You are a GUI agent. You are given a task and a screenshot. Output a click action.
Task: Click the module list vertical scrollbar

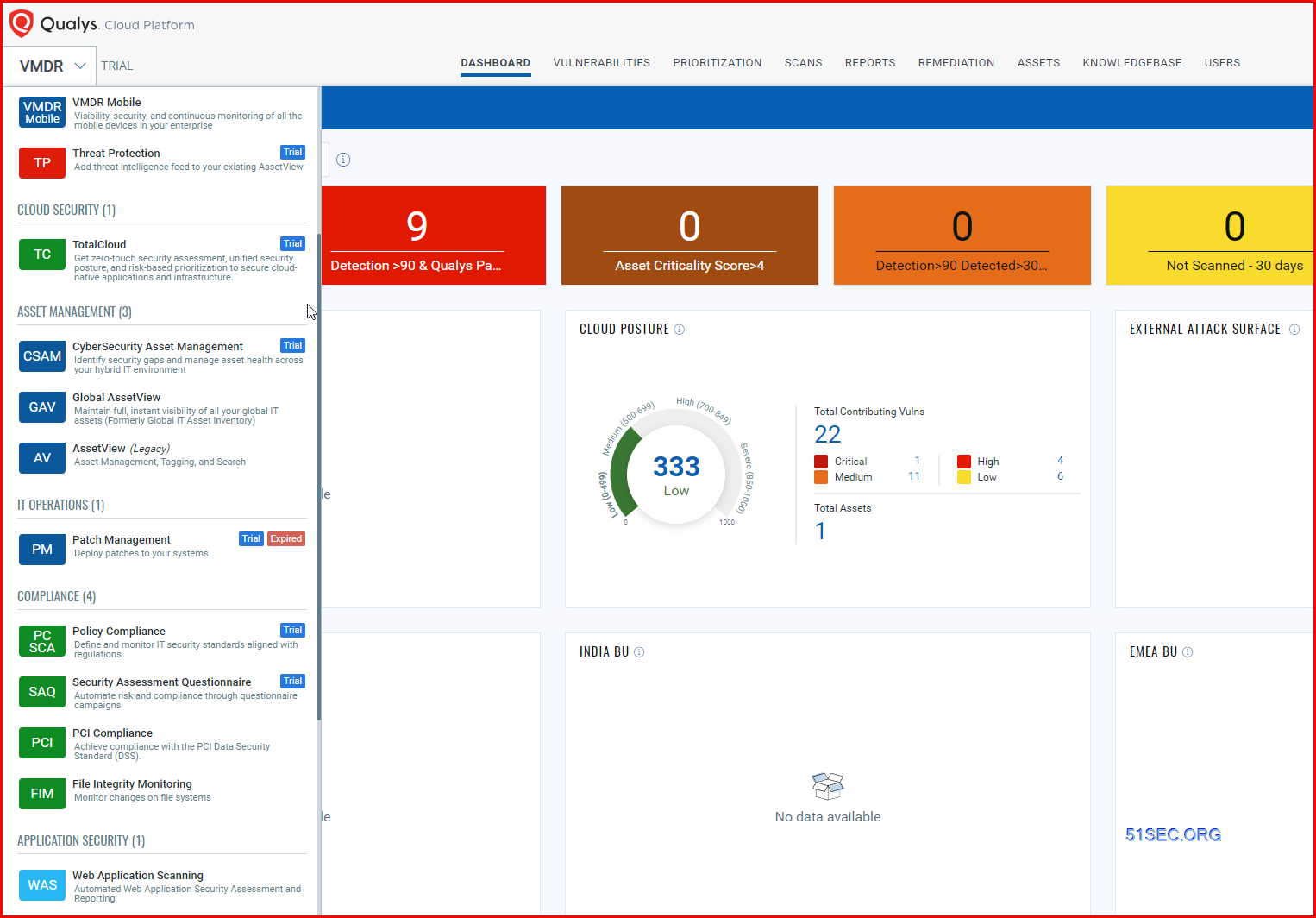[x=319, y=477]
